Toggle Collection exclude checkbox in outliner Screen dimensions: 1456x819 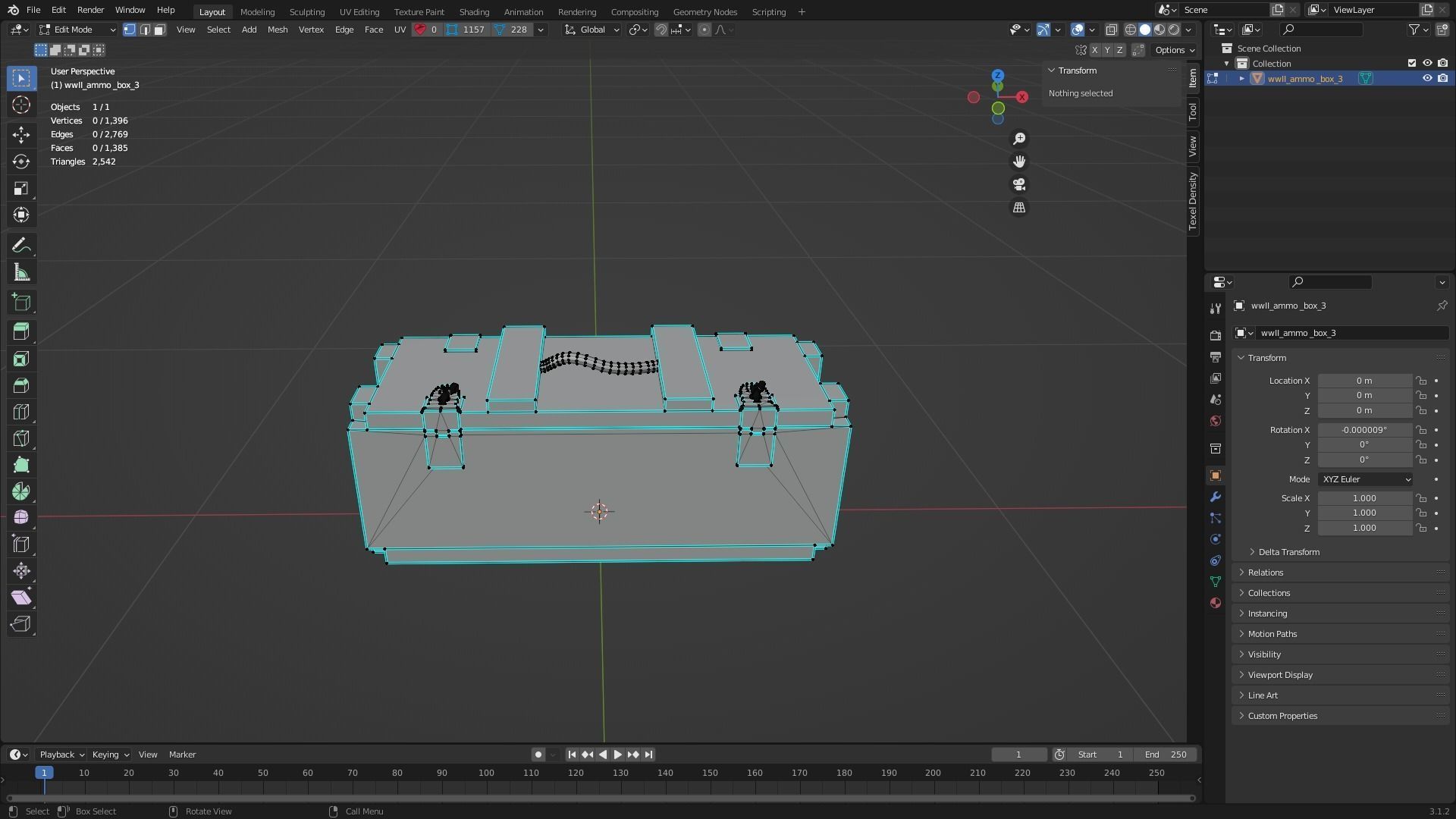coord(1411,64)
